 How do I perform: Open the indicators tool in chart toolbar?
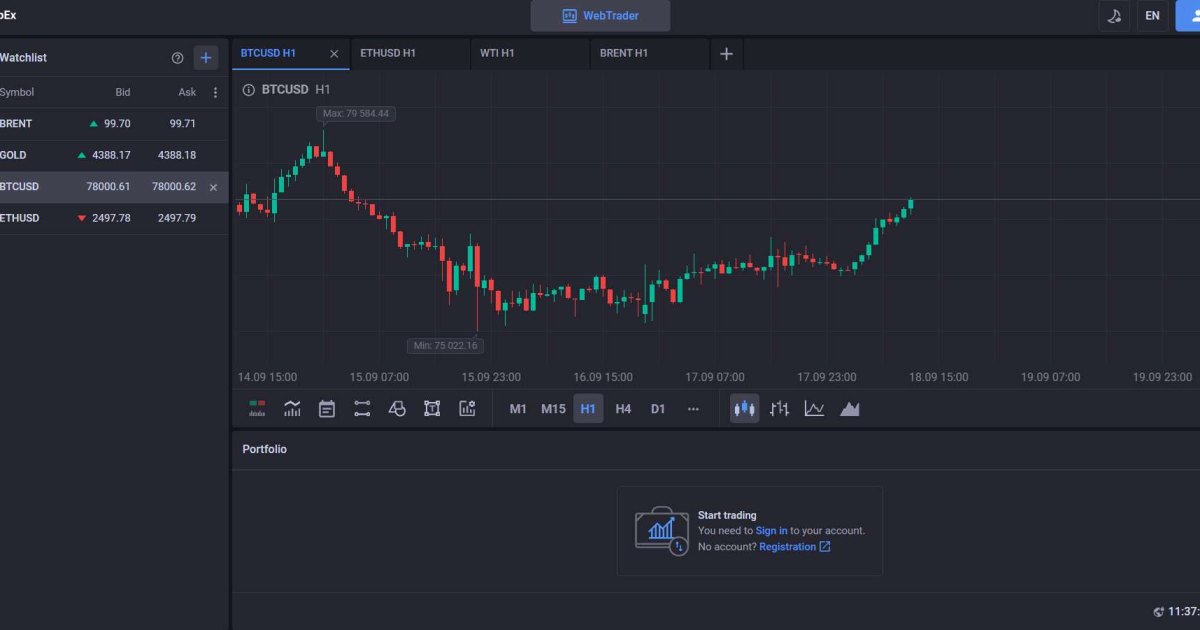click(x=292, y=408)
